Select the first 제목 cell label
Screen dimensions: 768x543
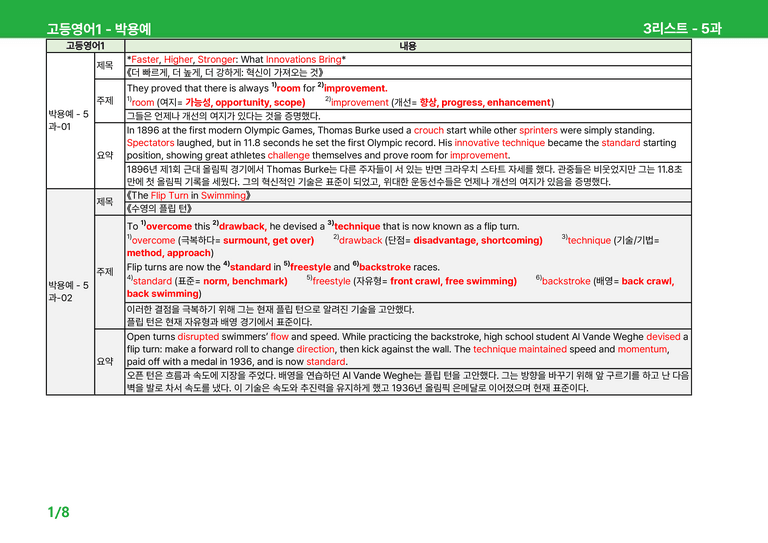click(x=105, y=65)
